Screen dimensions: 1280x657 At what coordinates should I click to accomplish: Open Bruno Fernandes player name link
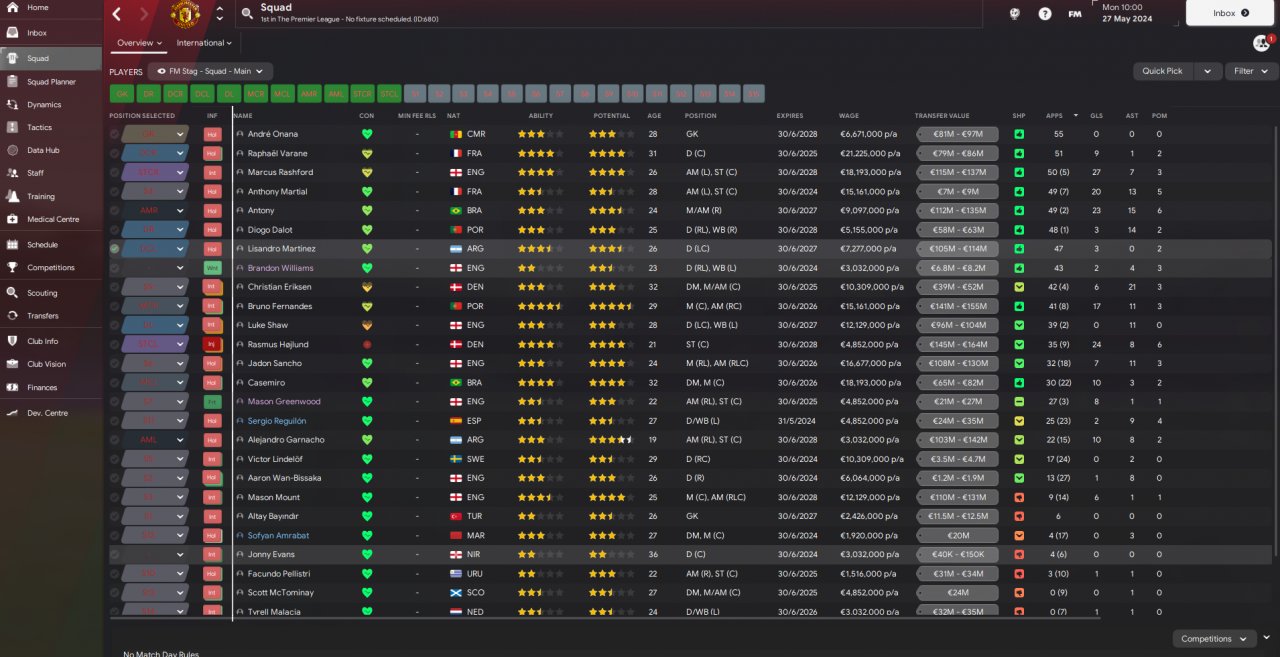pyautogui.click(x=280, y=306)
